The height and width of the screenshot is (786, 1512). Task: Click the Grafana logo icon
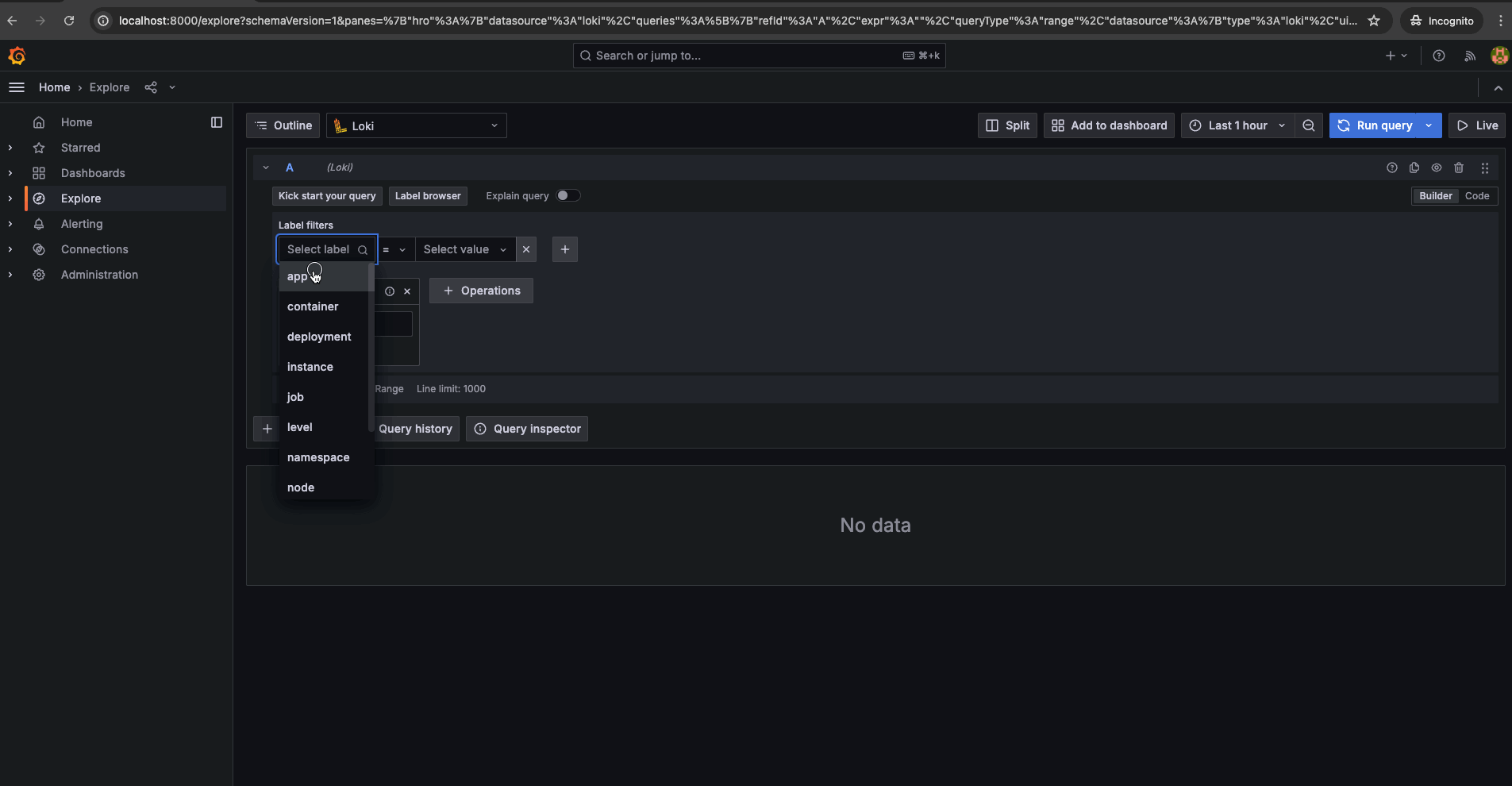[17, 56]
